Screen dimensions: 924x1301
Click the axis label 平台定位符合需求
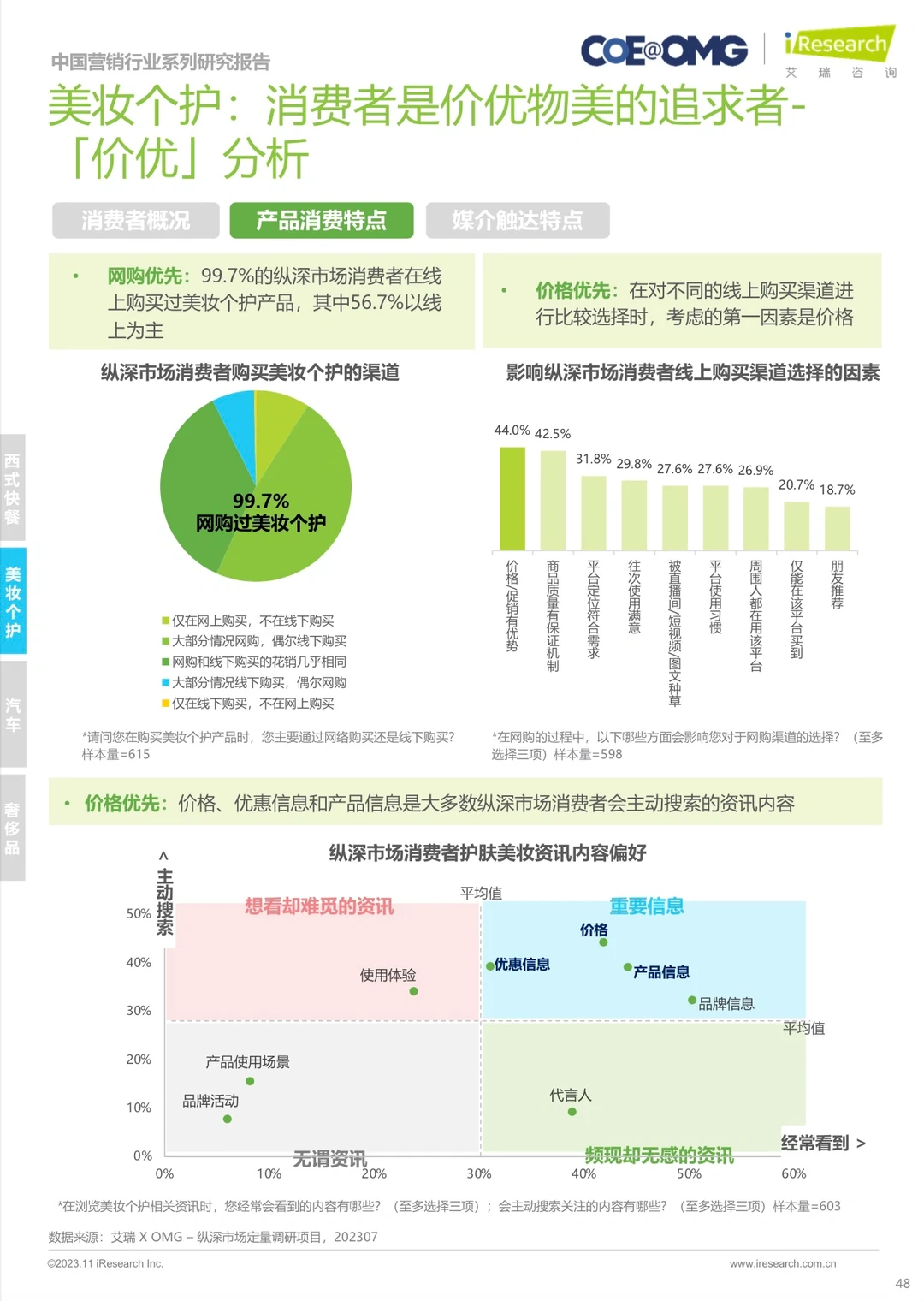pyautogui.click(x=594, y=609)
